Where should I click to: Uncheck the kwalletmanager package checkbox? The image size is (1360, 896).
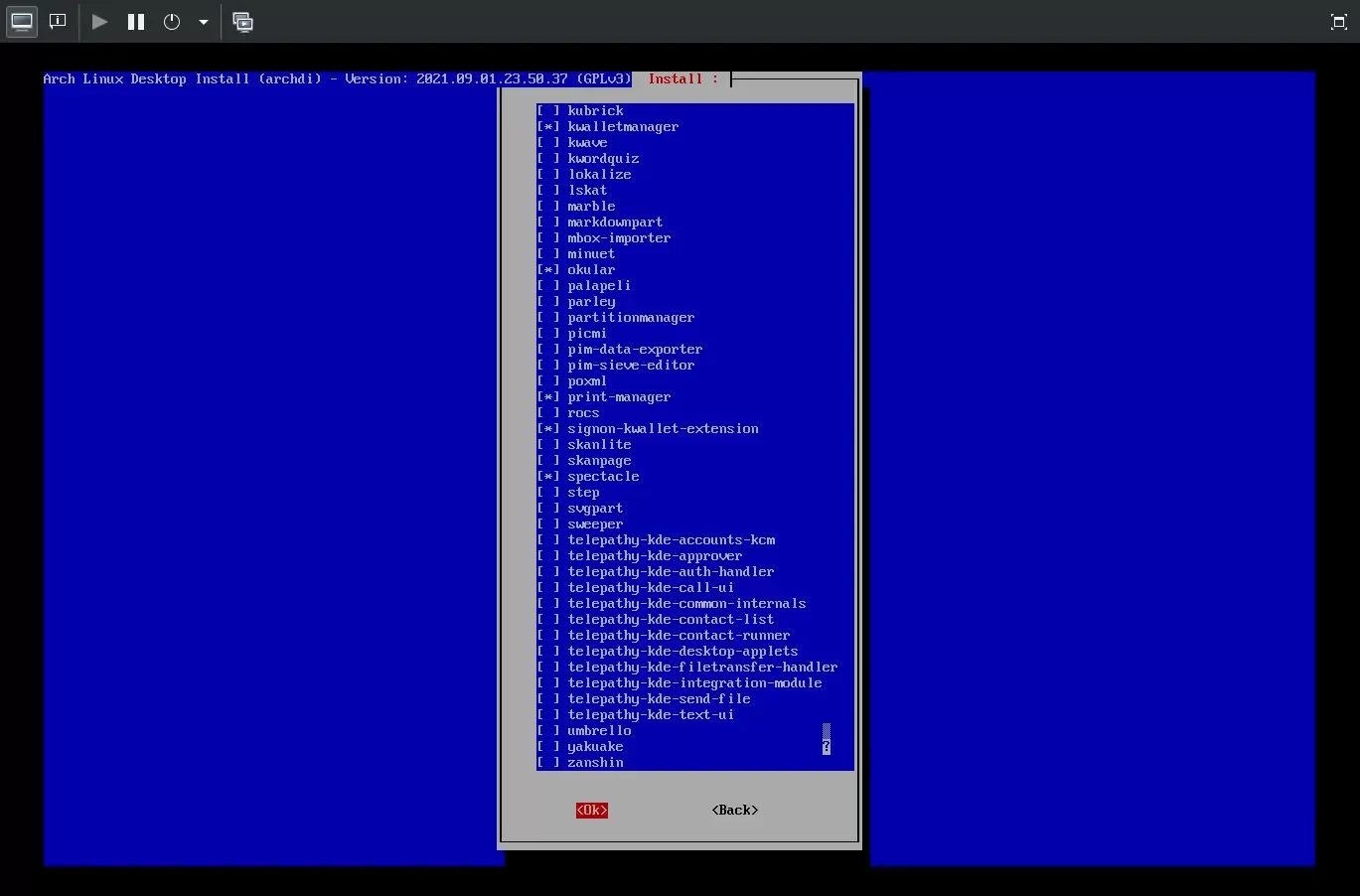click(x=548, y=127)
